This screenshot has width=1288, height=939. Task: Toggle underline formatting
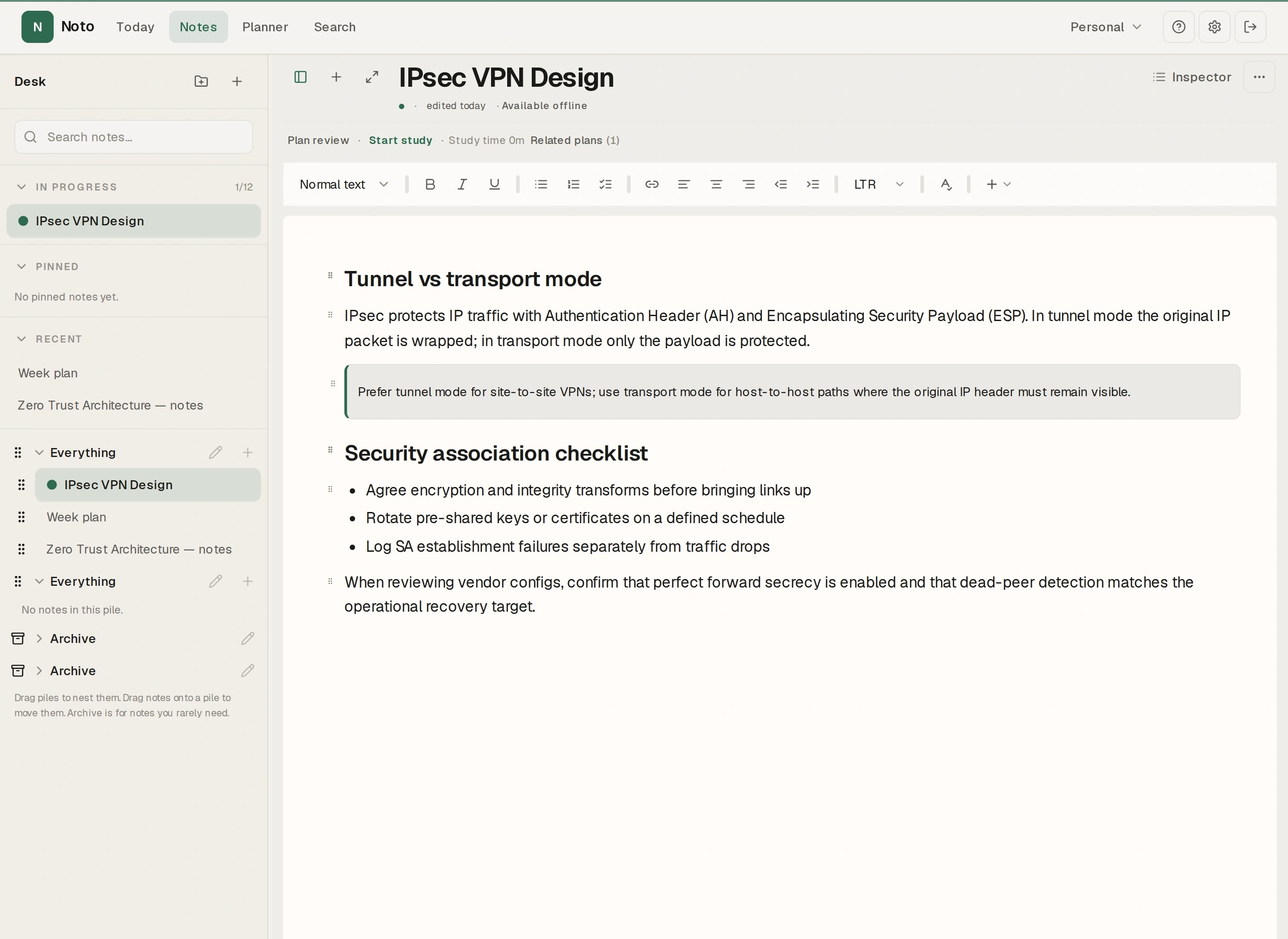point(495,184)
